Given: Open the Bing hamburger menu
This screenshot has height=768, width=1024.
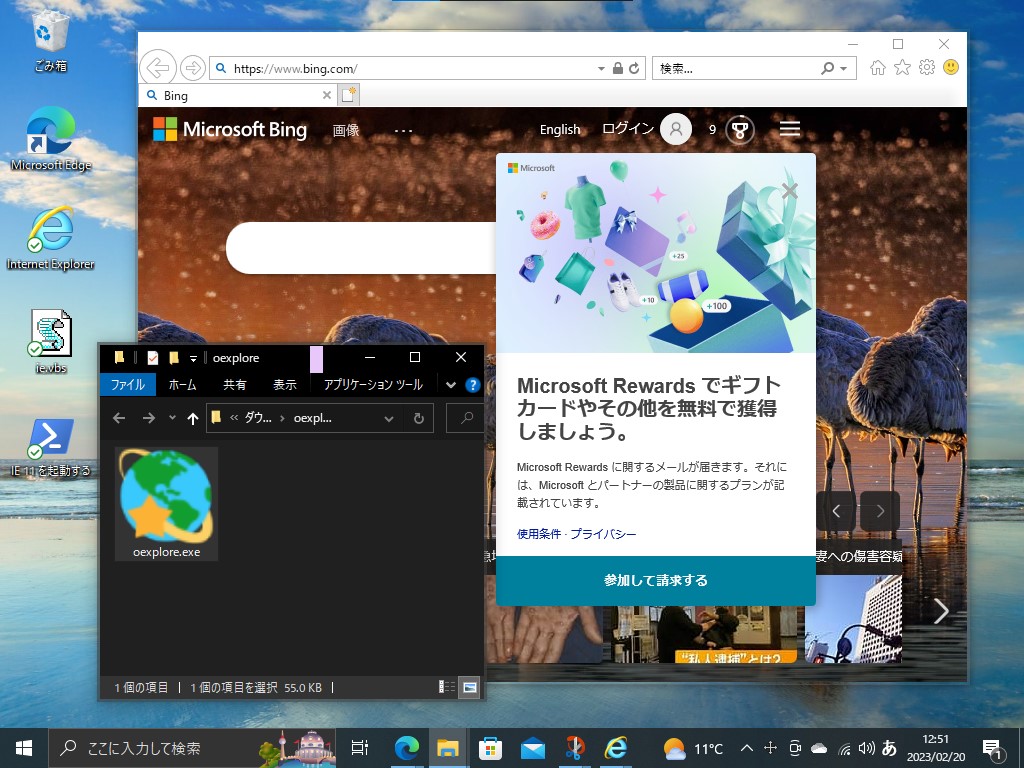Looking at the screenshot, I should tap(789, 128).
